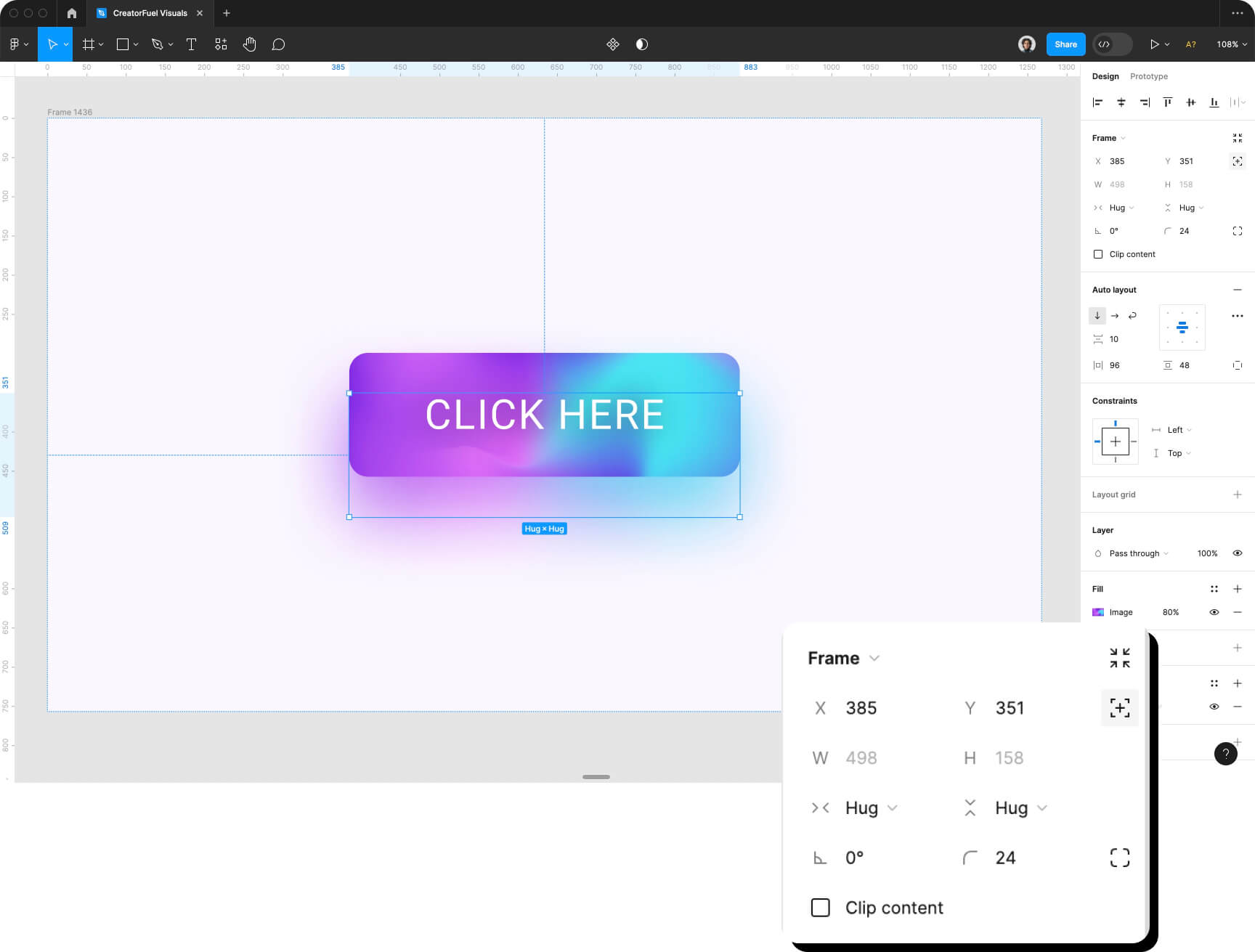Image resolution: width=1255 pixels, height=952 pixels.
Task: Select the Frame tool
Action: point(87,44)
